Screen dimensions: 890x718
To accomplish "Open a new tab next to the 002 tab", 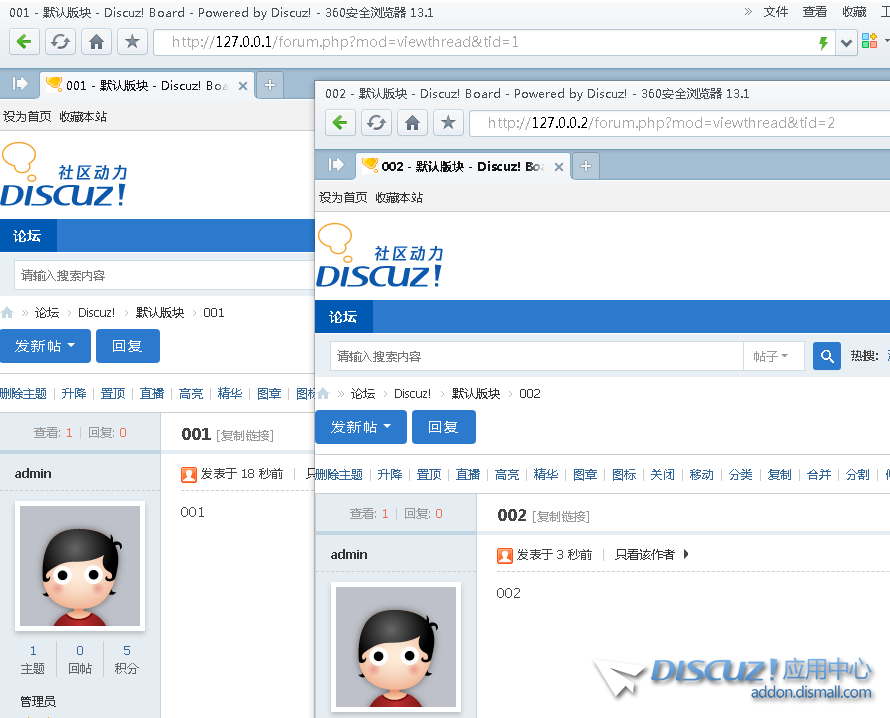I will click(x=586, y=166).
